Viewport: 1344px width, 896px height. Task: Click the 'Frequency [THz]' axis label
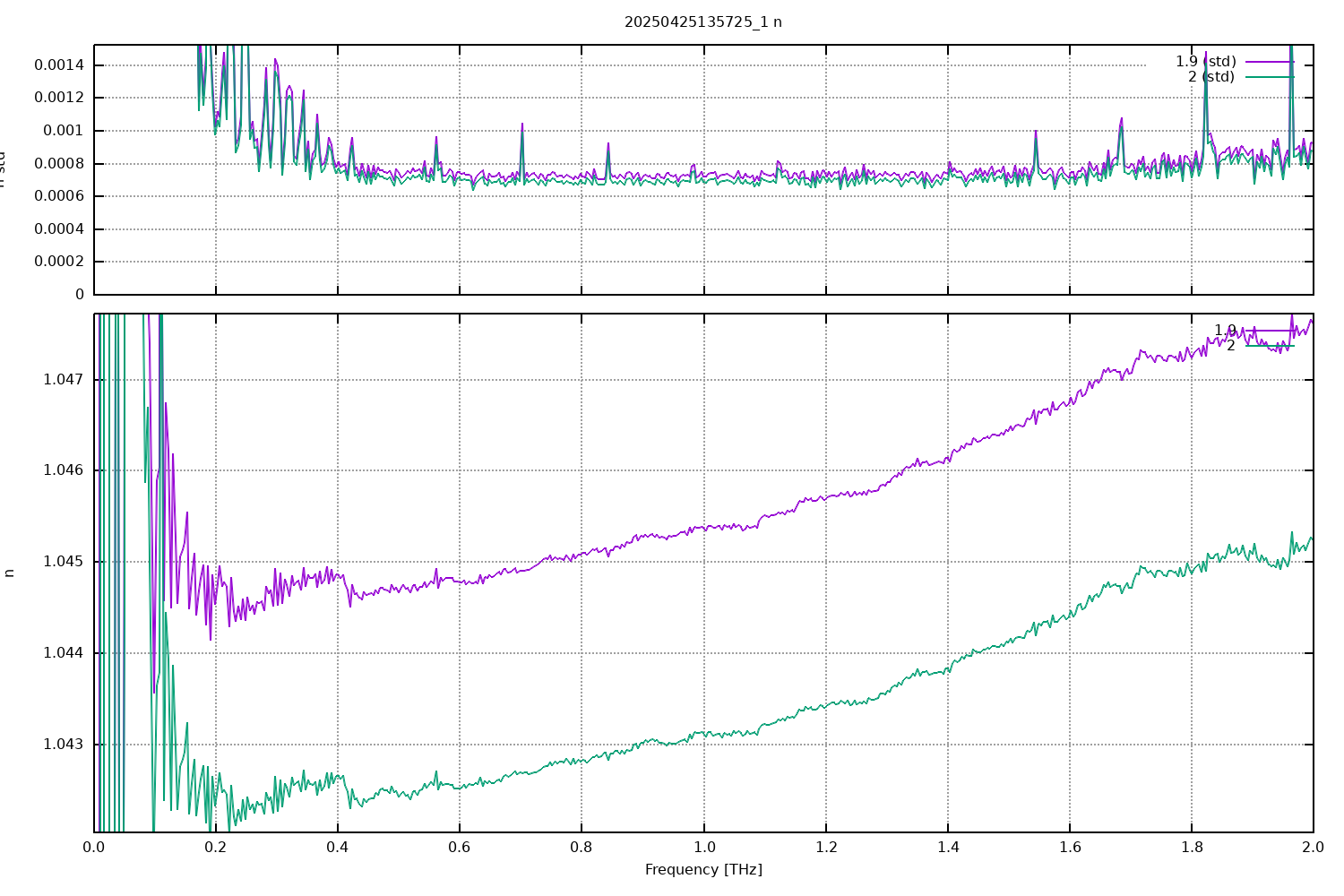(703, 869)
